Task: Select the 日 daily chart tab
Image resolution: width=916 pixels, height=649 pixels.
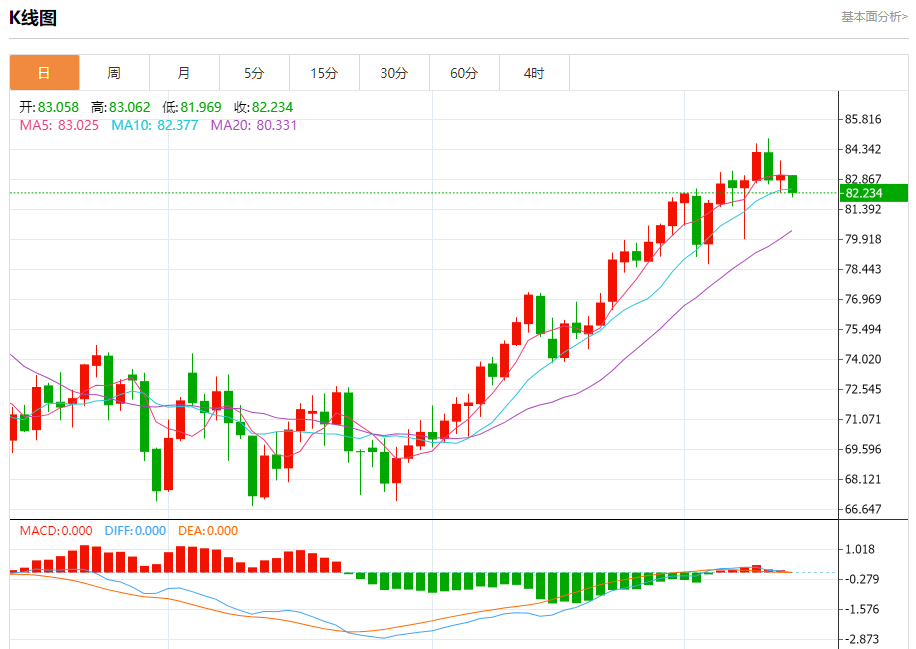Action: point(44,73)
